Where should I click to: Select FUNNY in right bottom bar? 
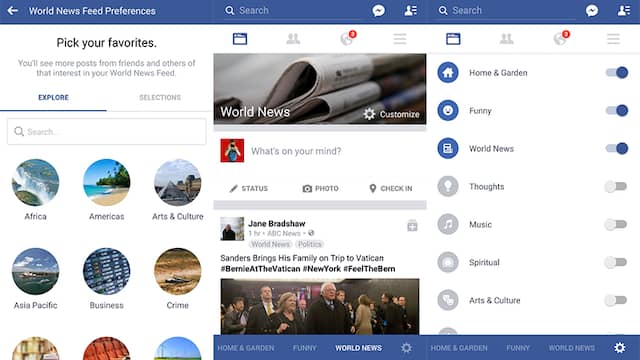(518, 348)
